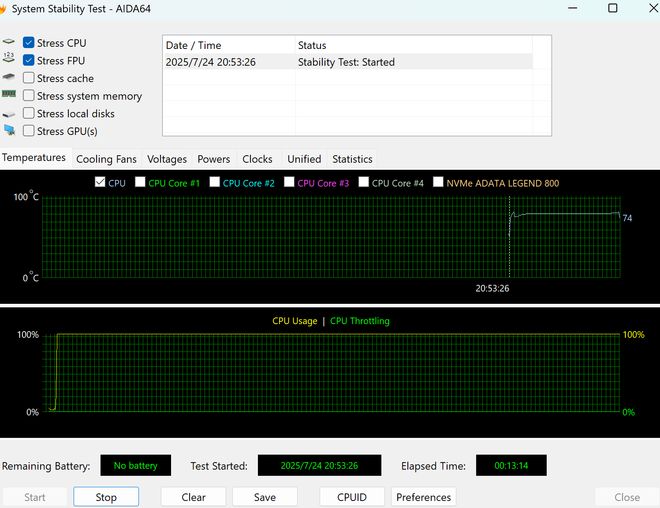This screenshot has width=660, height=508.
Task: Open the Voltages tab
Action: [166, 159]
